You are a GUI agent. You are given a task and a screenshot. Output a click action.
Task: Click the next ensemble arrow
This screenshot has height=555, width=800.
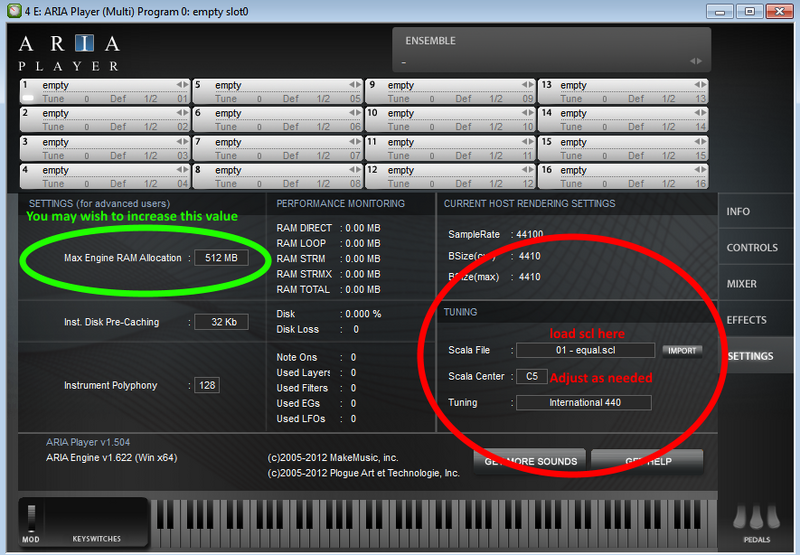(699, 61)
